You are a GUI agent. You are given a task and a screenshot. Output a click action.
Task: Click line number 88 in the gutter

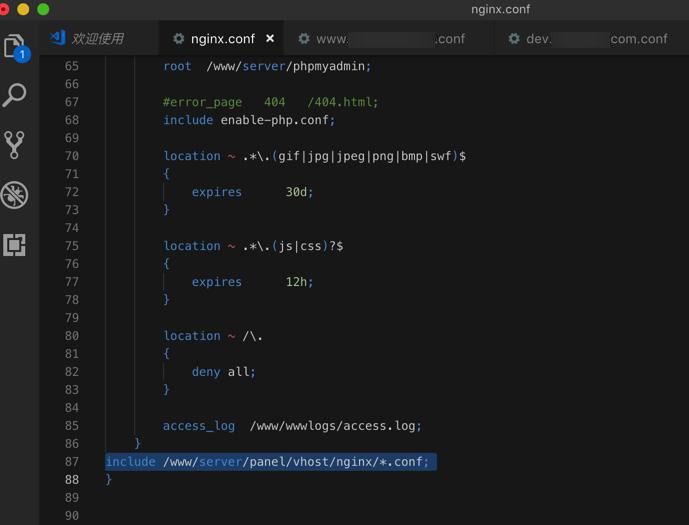72,479
